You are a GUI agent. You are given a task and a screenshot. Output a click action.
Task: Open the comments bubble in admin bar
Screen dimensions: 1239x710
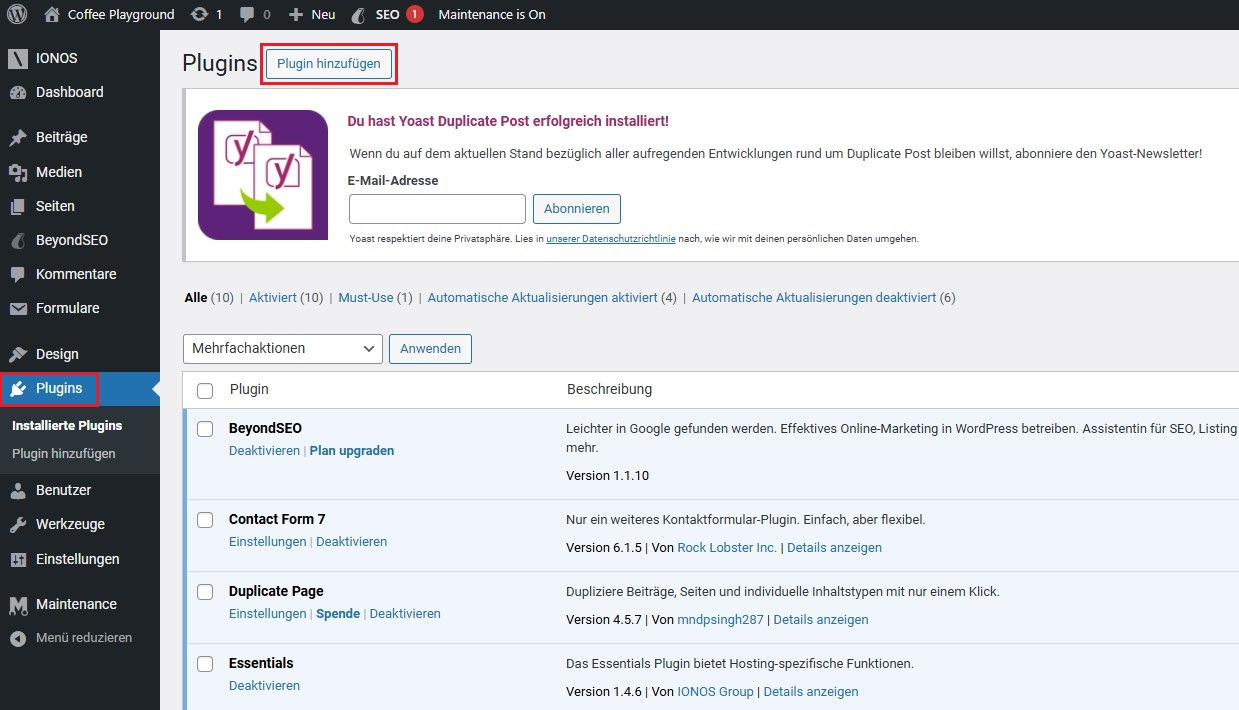tap(248, 14)
